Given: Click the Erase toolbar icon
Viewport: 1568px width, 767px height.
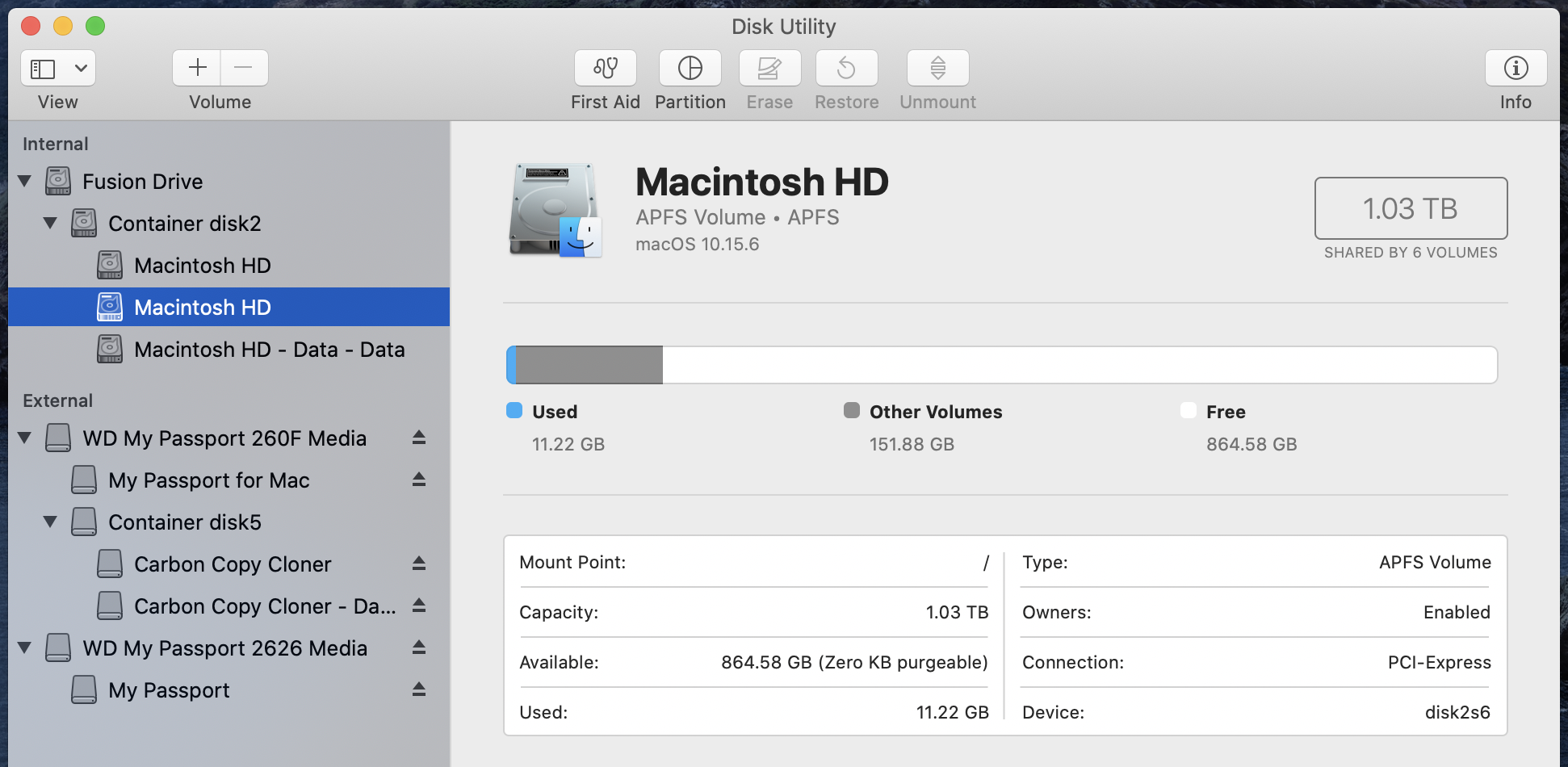Looking at the screenshot, I should 770,68.
